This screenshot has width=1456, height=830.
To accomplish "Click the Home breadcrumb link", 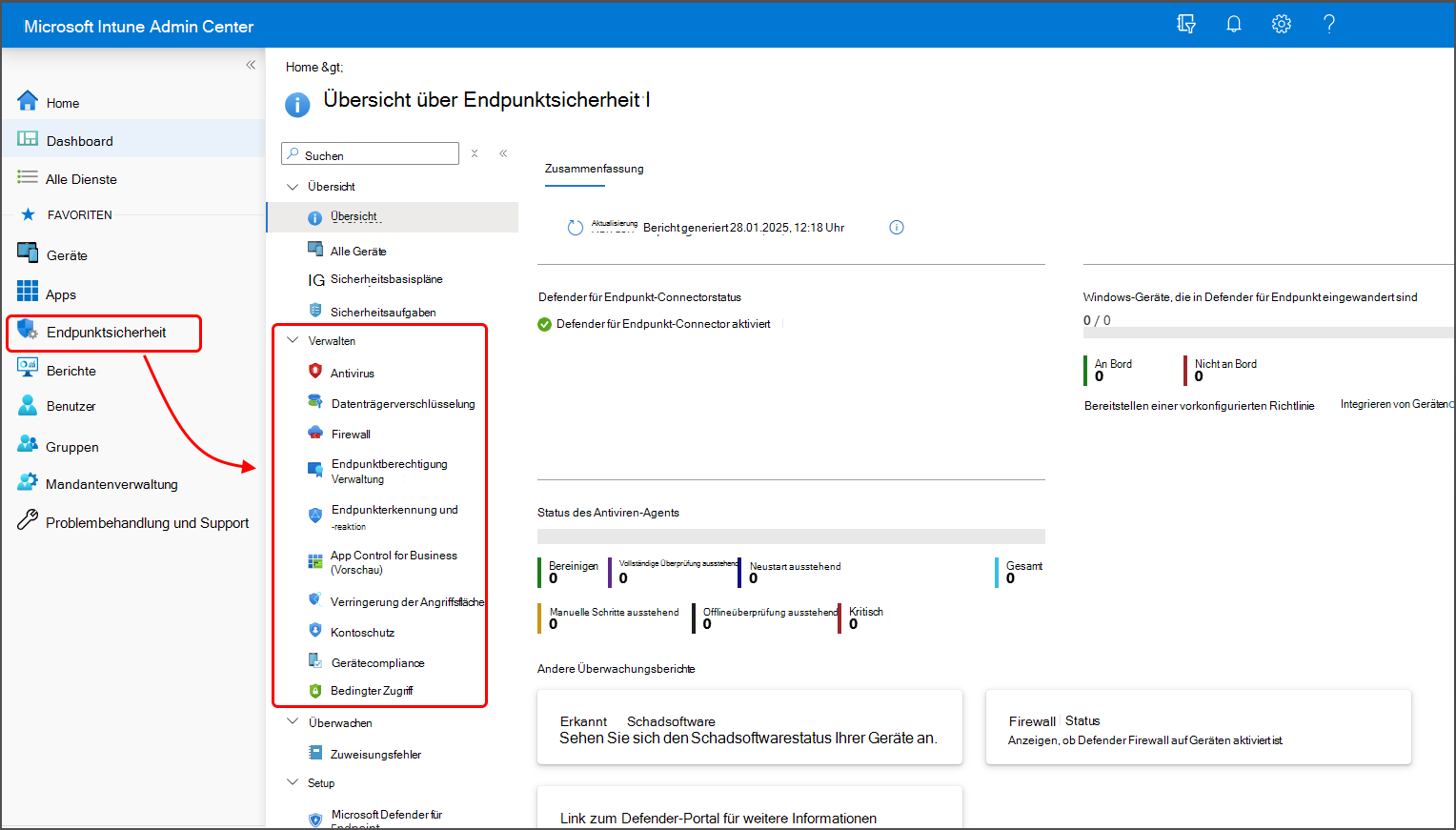I will (302, 67).
